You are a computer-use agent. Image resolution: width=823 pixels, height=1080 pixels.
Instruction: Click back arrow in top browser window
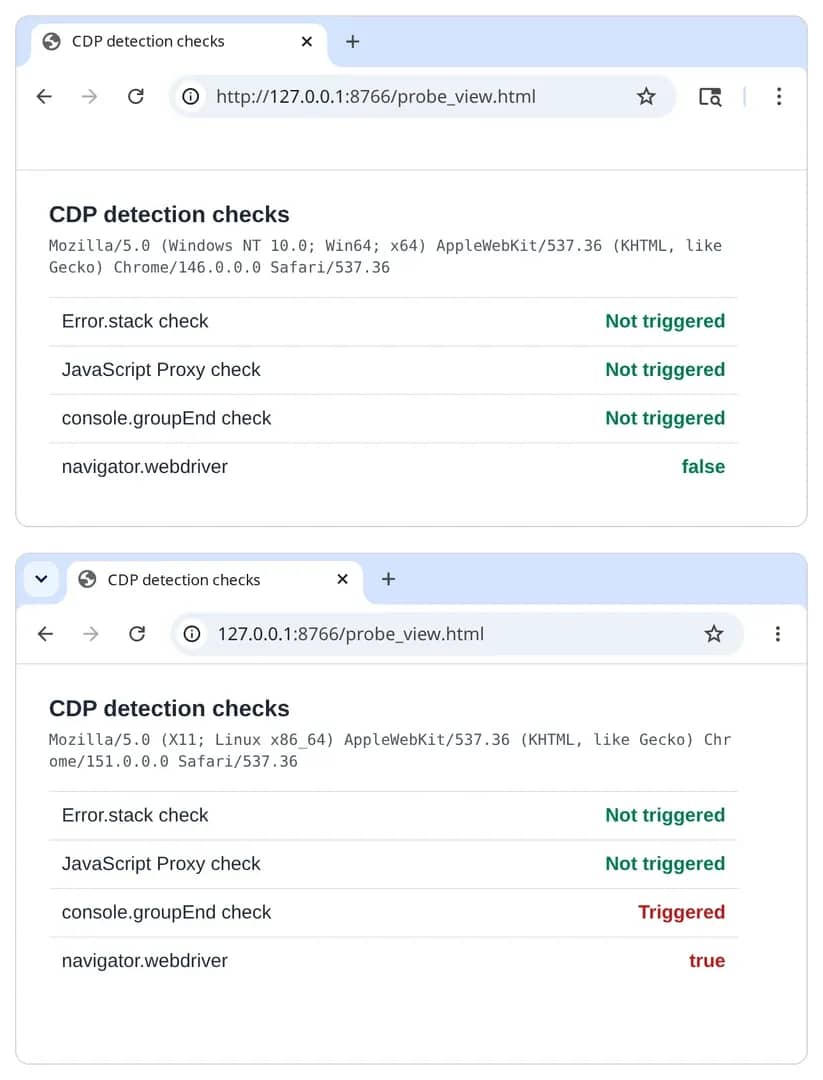pos(44,96)
